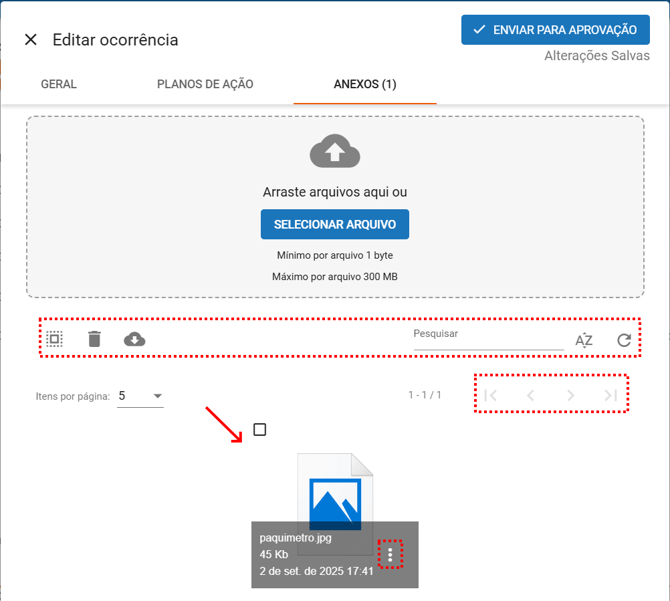Go to the next attachments page
This screenshot has height=601, width=670.
click(x=571, y=395)
